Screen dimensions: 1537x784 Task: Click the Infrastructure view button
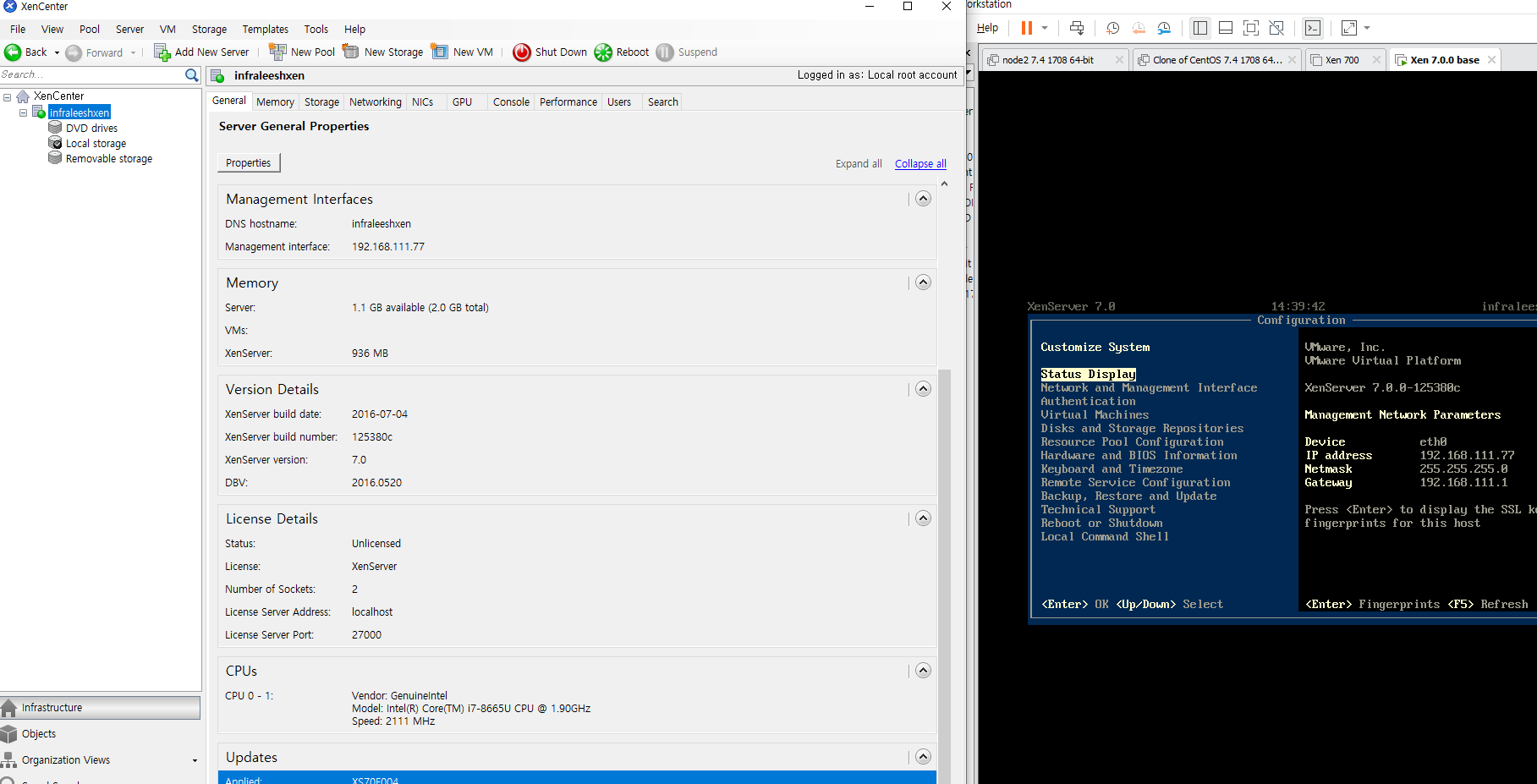coord(101,708)
